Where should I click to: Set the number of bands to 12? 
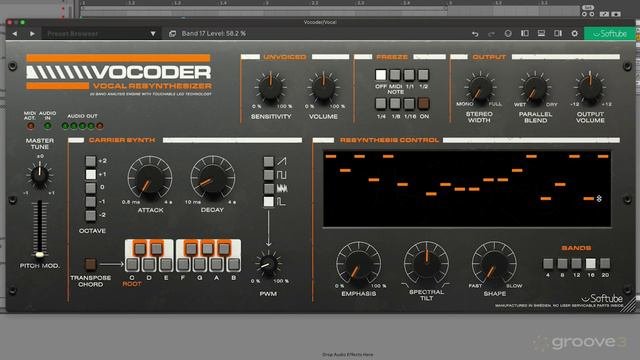[x=576, y=264]
